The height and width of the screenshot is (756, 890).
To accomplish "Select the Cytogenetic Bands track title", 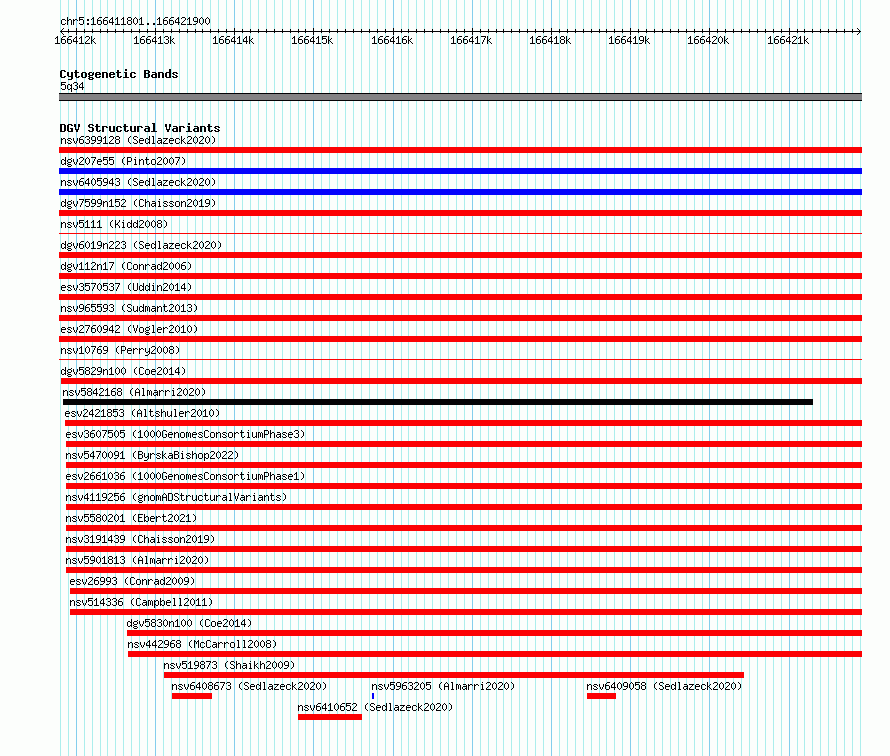I will click(x=119, y=74).
